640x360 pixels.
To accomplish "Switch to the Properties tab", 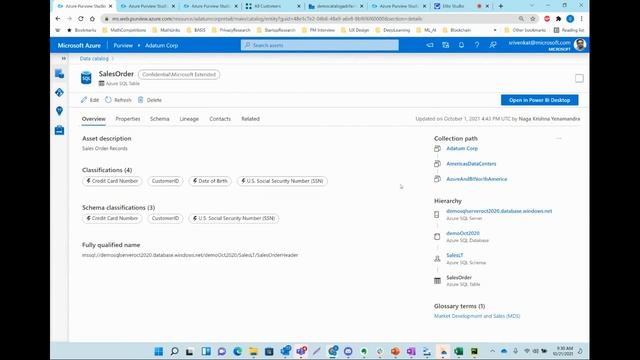I will (x=128, y=119).
